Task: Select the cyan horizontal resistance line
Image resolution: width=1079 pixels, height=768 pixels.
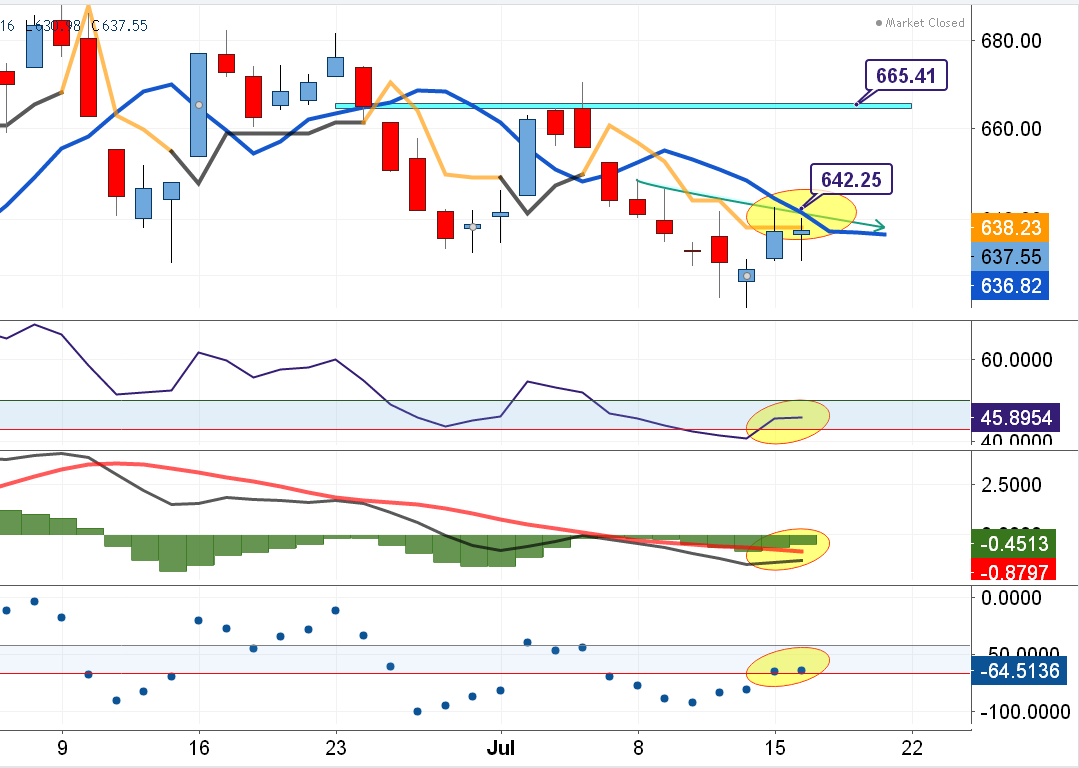Action: click(x=600, y=105)
